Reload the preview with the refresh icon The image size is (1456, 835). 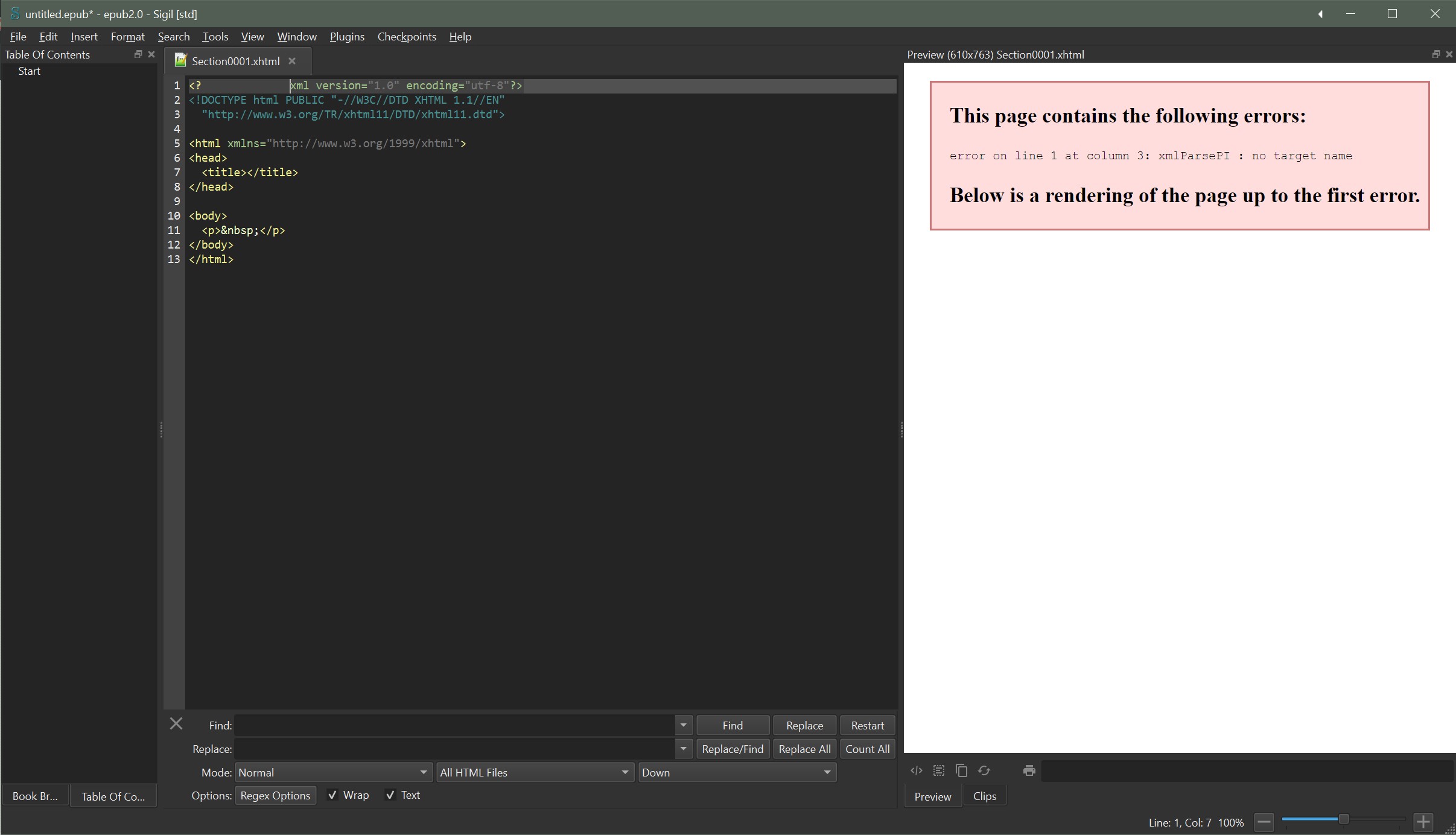click(984, 770)
